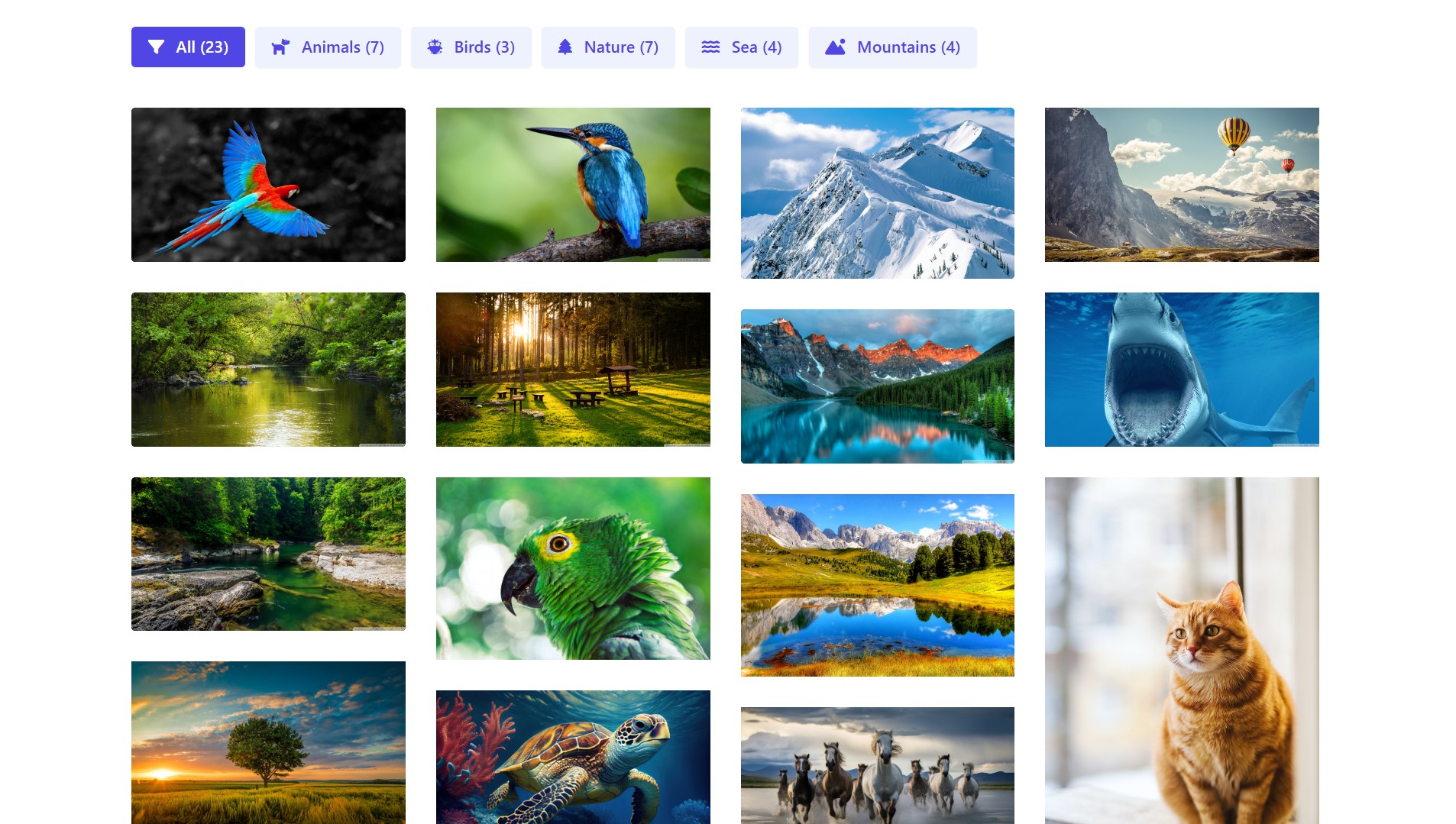Screen dimensions: 1456x824
Task: Click the waves icon beside Sea
Action: click(710, 47)
